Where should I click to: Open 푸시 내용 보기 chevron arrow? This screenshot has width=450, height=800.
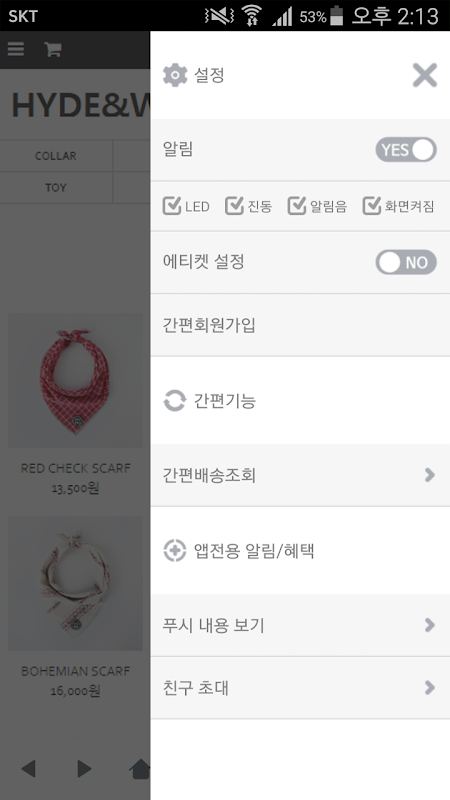coord(430,625)
